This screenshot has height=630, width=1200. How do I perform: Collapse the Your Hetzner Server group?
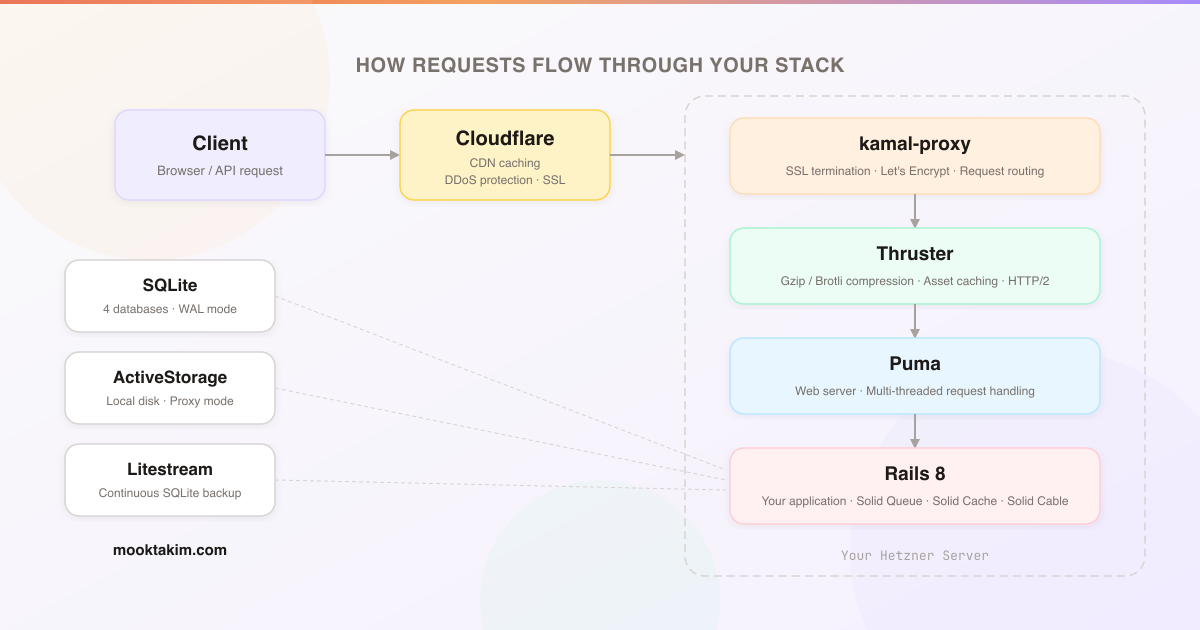click(x=914, y=555)
